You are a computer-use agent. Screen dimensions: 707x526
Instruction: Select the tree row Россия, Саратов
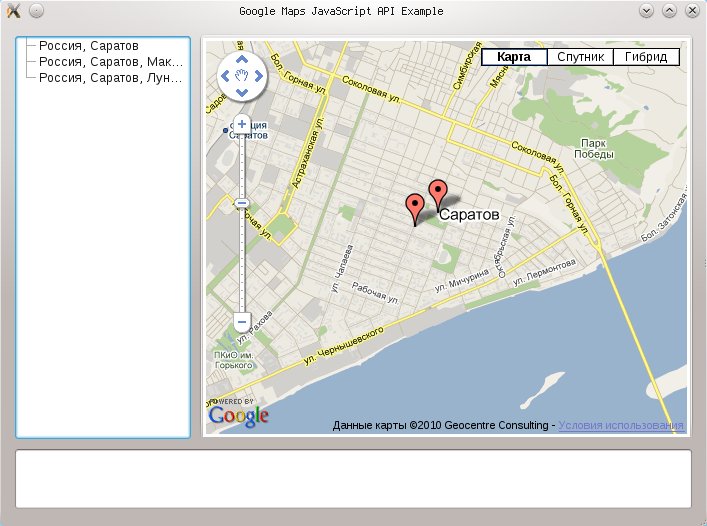click(89, 46)
